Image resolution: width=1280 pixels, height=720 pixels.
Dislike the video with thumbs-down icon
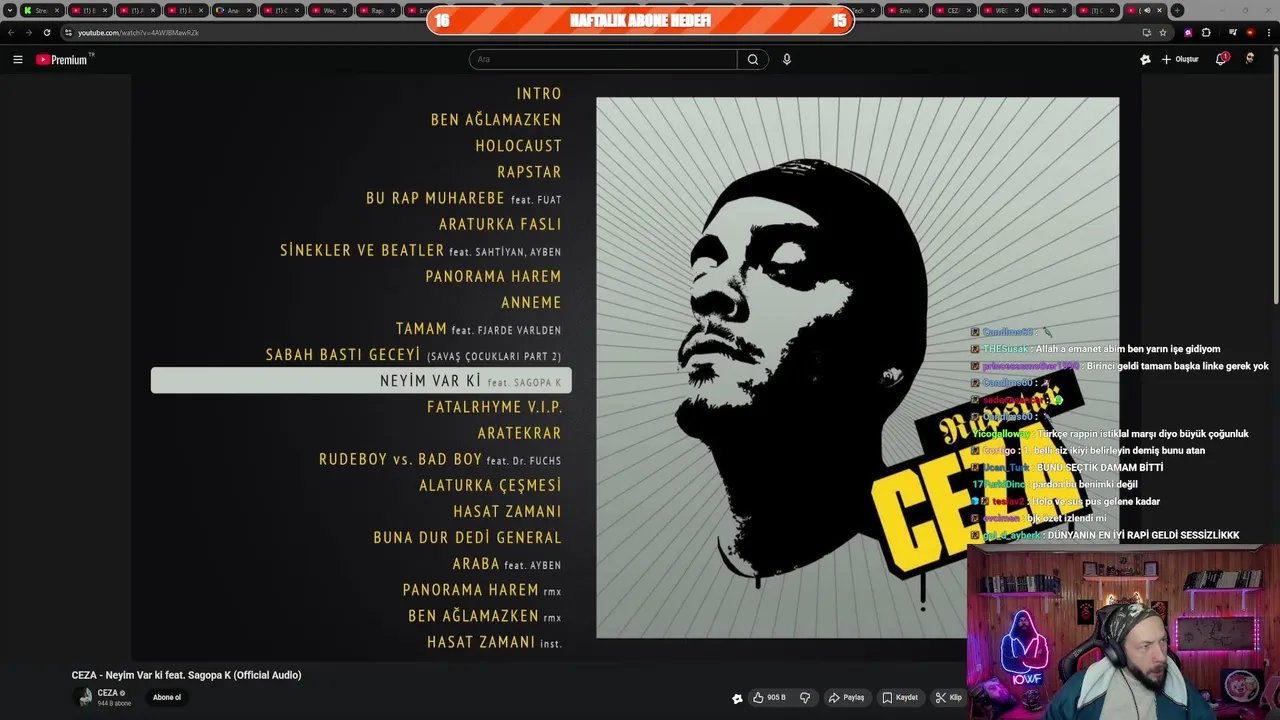tap(805, 698)
